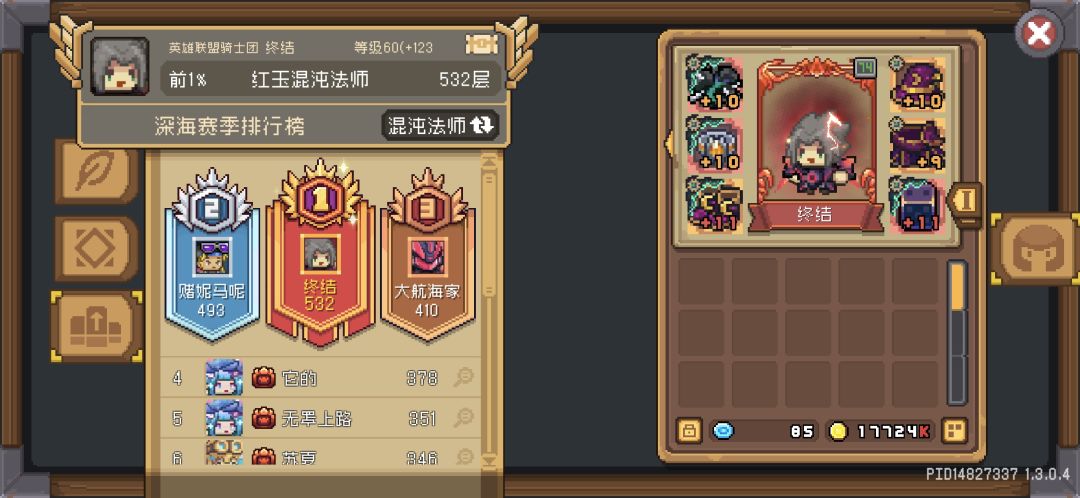The image size is (1080, 498).
Task: Open the leaf icon sidebar tab
Action: [96, 171]
